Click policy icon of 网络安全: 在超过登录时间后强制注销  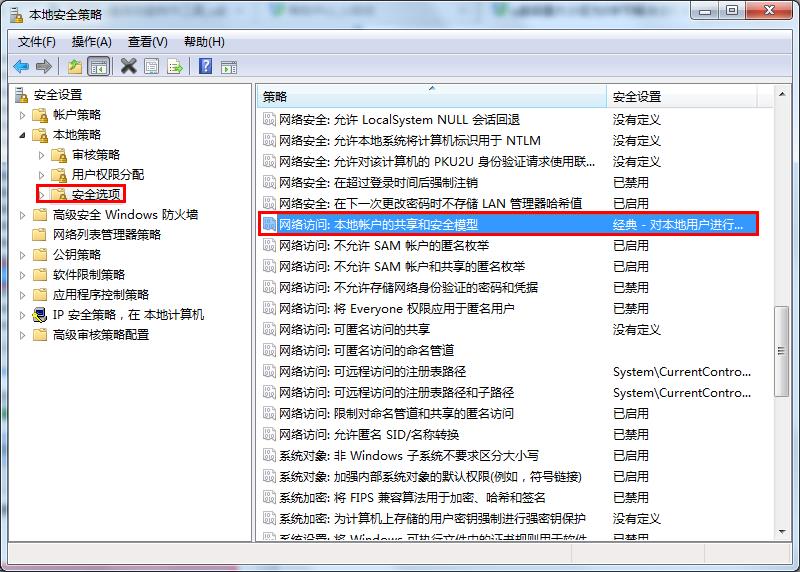pyautogui.click(x=269, y=182)
